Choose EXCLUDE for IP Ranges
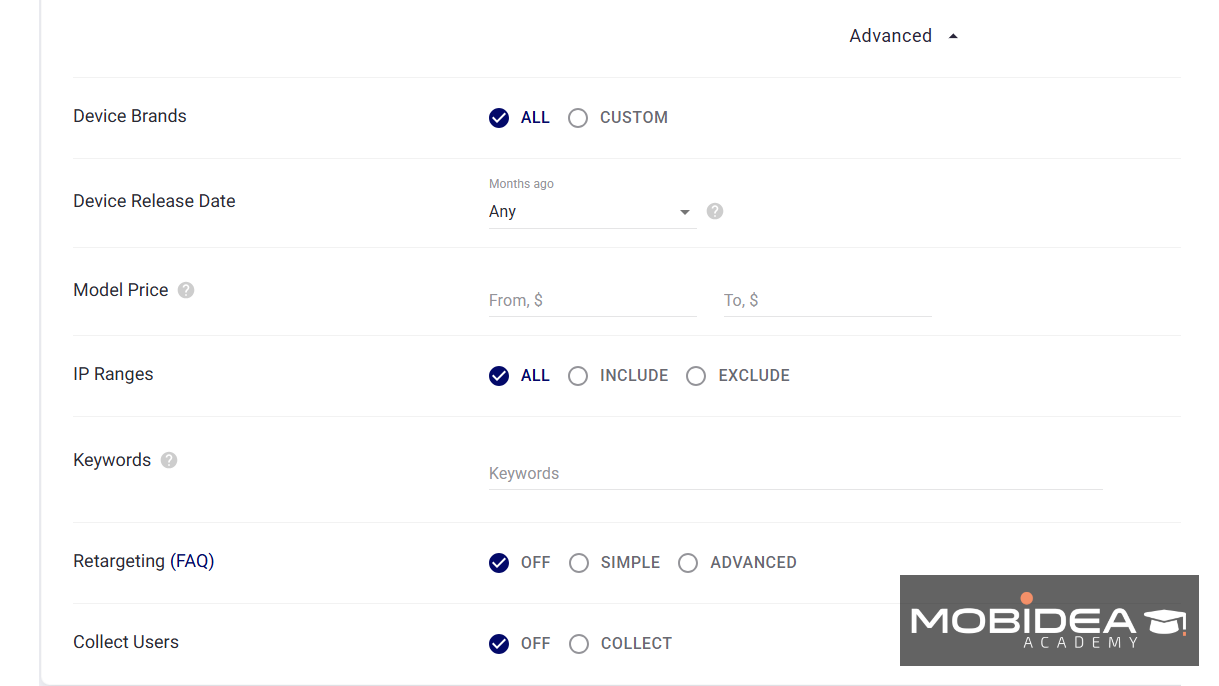Viewport: 1219px width, 686px height. [696, 376]
